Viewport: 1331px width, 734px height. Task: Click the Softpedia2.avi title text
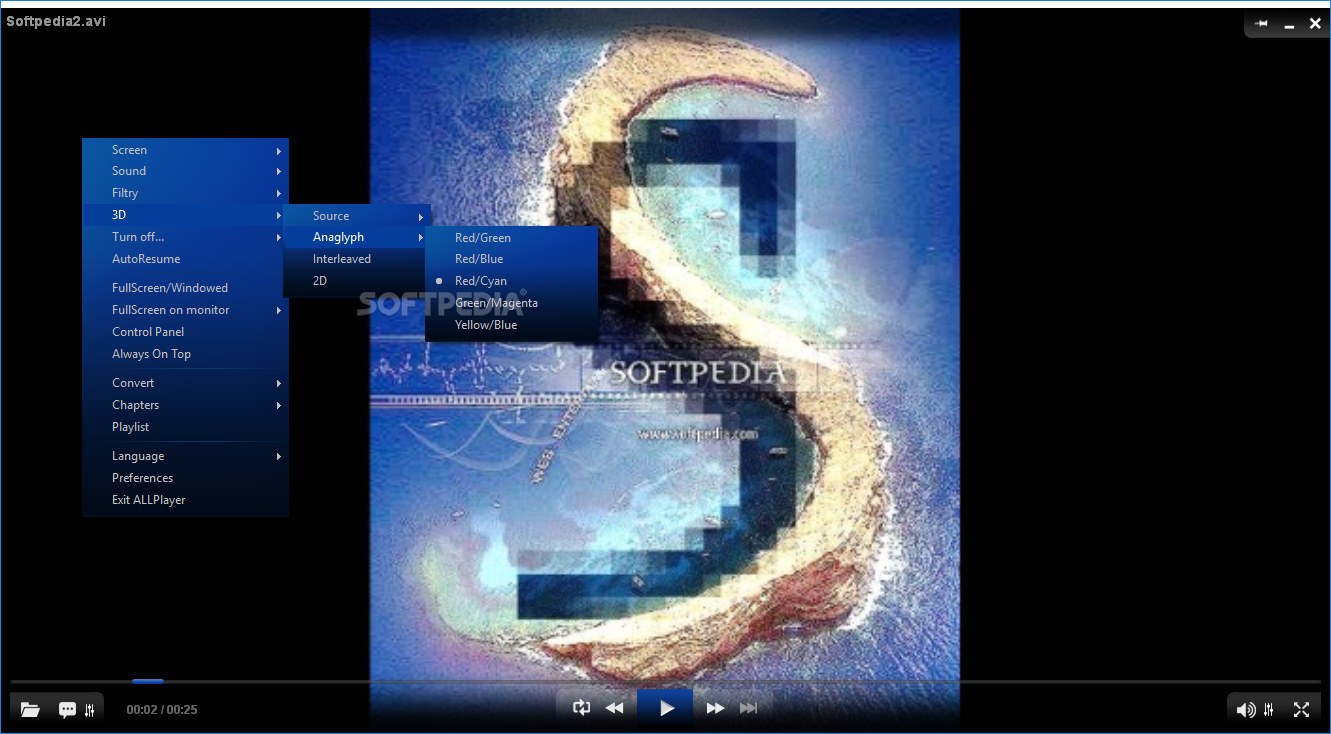pos(56,21)
